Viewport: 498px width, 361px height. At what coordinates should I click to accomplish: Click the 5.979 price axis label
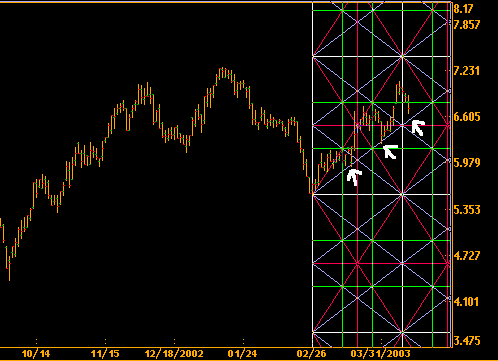pos(467,163)
